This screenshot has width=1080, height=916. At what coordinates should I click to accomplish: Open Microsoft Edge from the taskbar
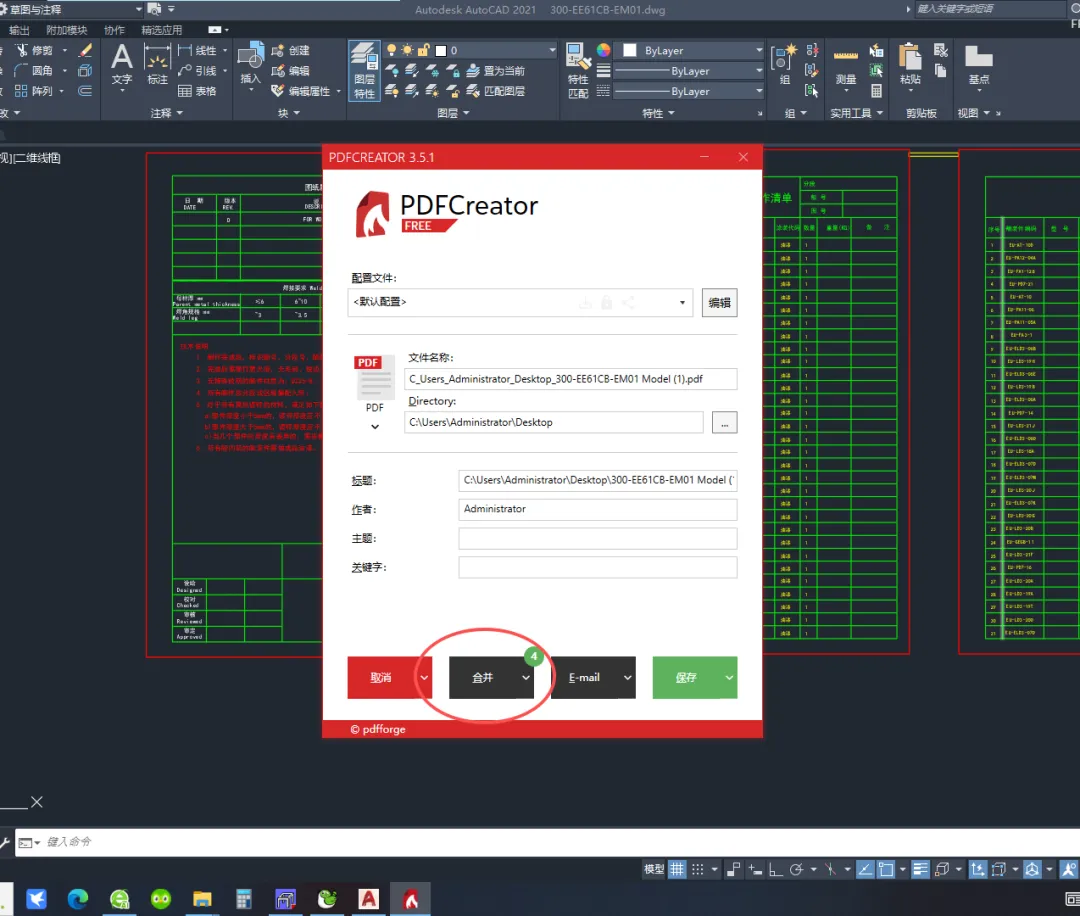tap(78, 899)
